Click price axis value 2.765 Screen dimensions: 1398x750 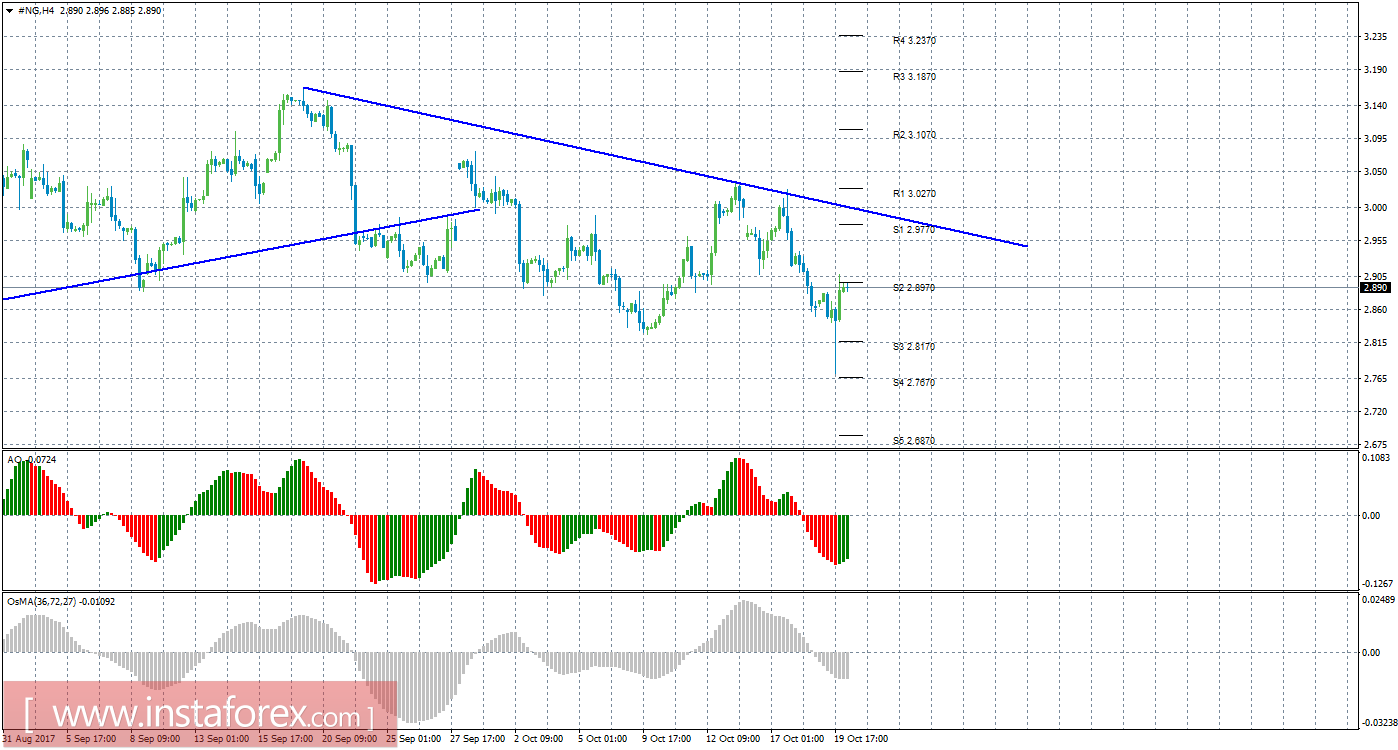click(x=1378, y=378)
